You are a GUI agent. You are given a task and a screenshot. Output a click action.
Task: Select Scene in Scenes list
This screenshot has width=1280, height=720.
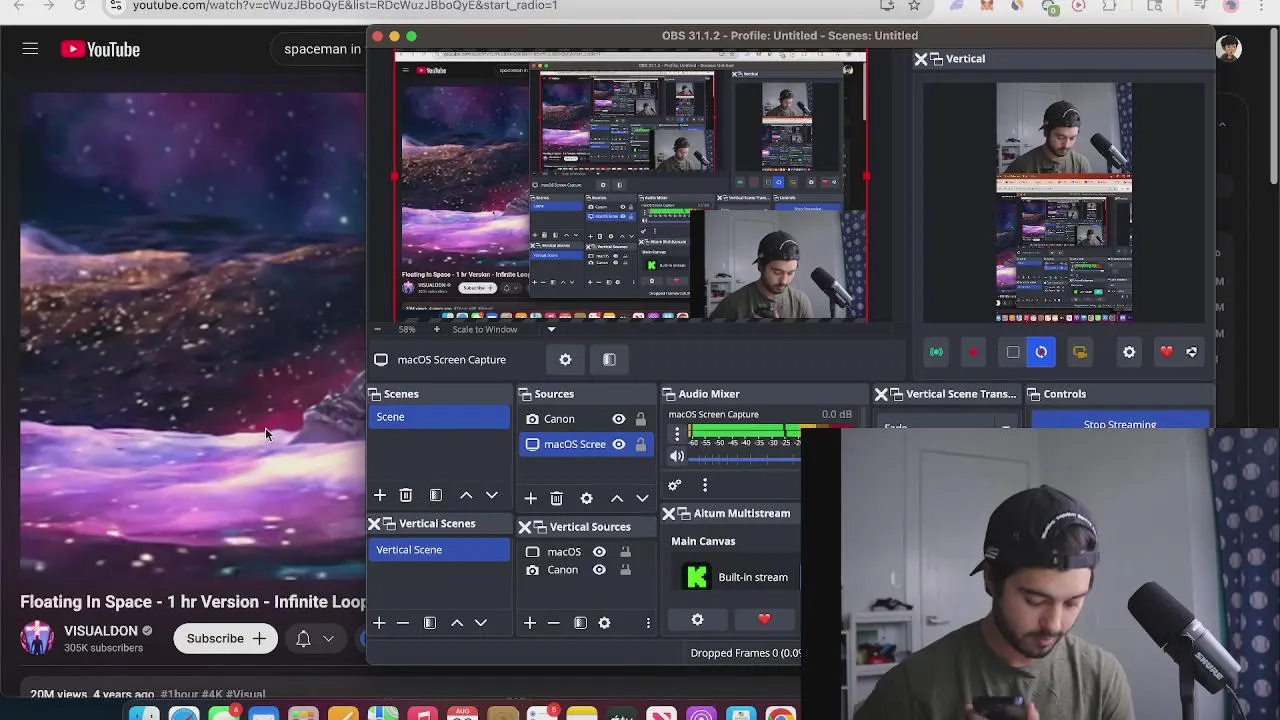click(439, 417)
